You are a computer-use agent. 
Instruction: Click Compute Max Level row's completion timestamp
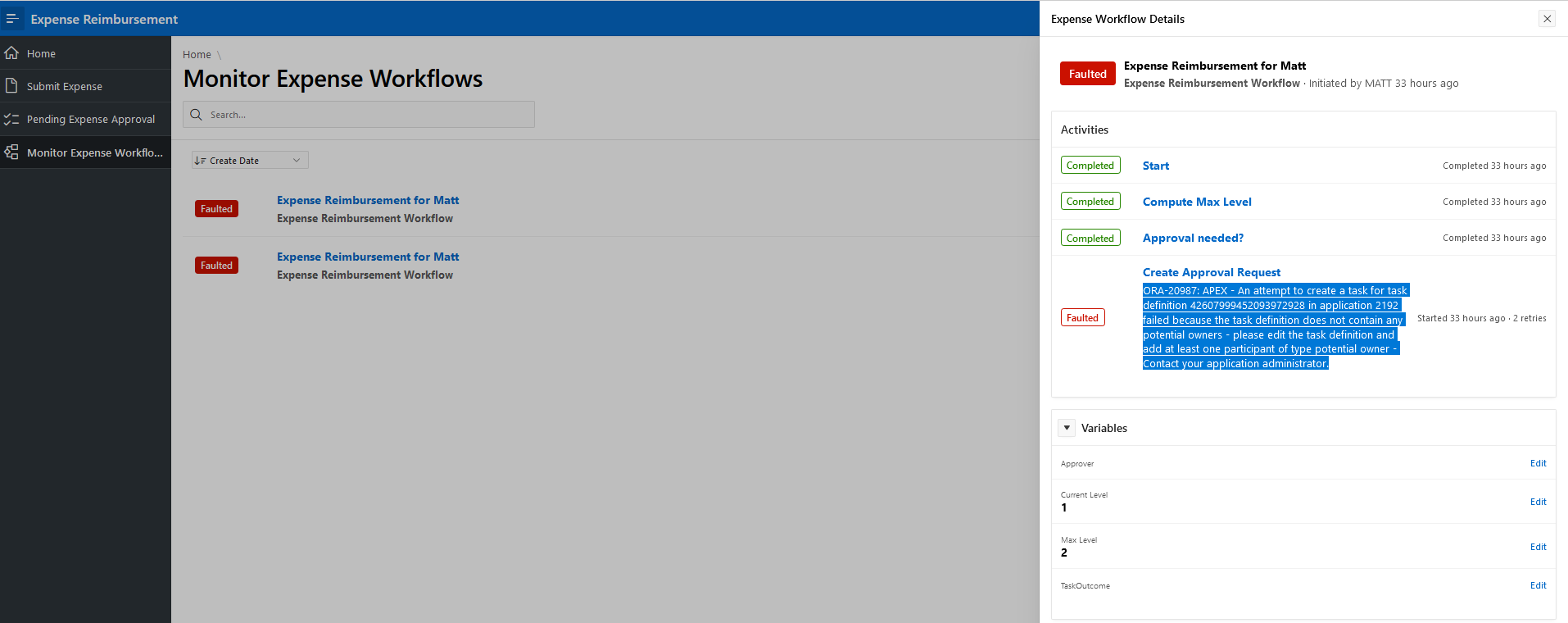tap(1494, 202)
